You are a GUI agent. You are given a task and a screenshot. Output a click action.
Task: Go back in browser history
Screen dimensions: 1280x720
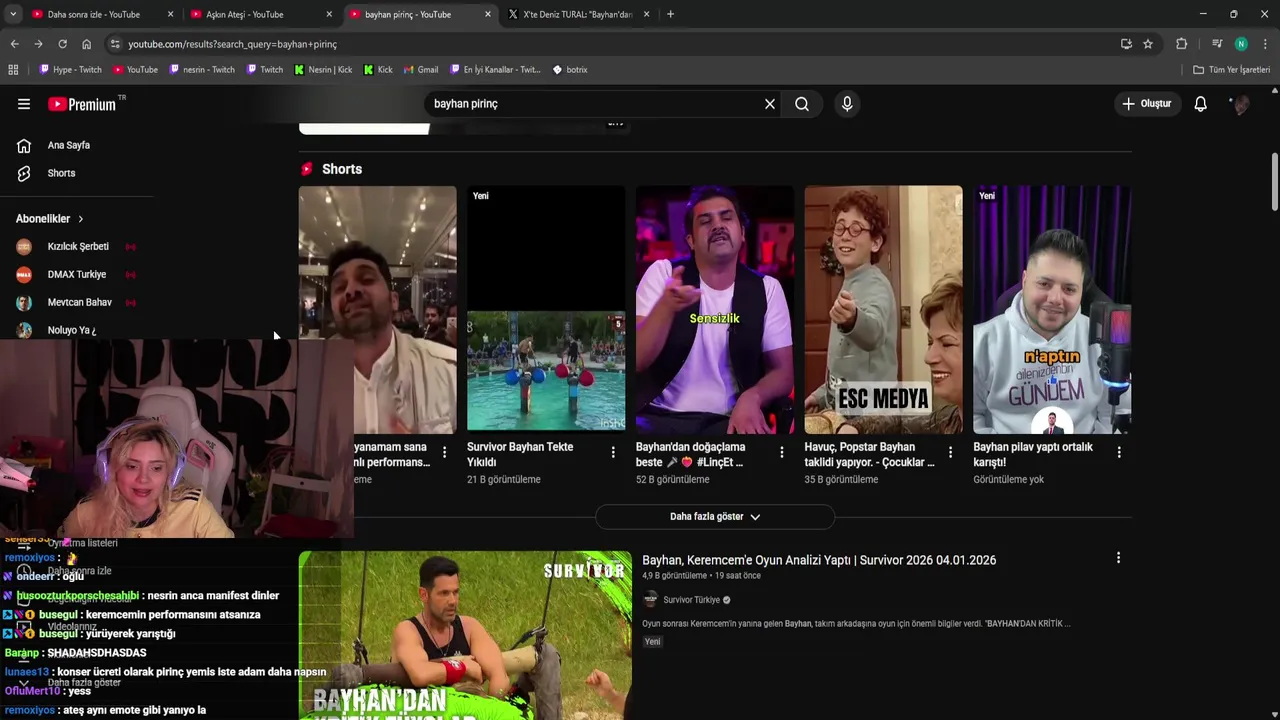tap(14, 44)
